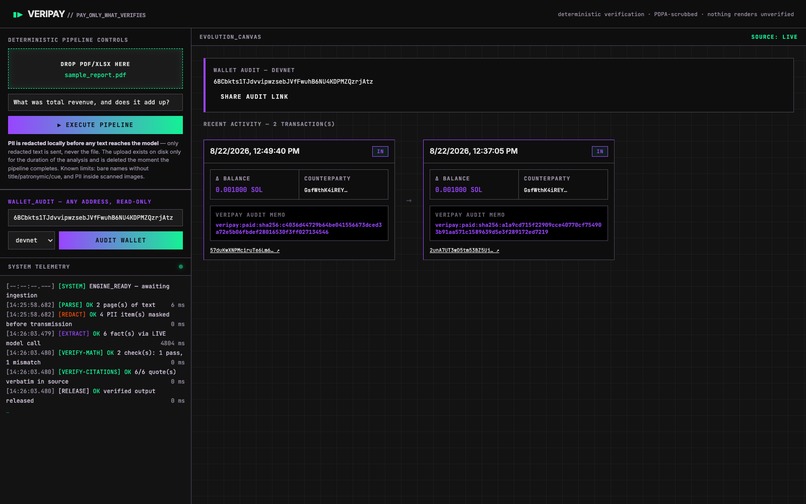The width and height of the screenshot is (806, 504).
Task: Click the [VERIFY-MATH] log entry
Action: [95, 357]
